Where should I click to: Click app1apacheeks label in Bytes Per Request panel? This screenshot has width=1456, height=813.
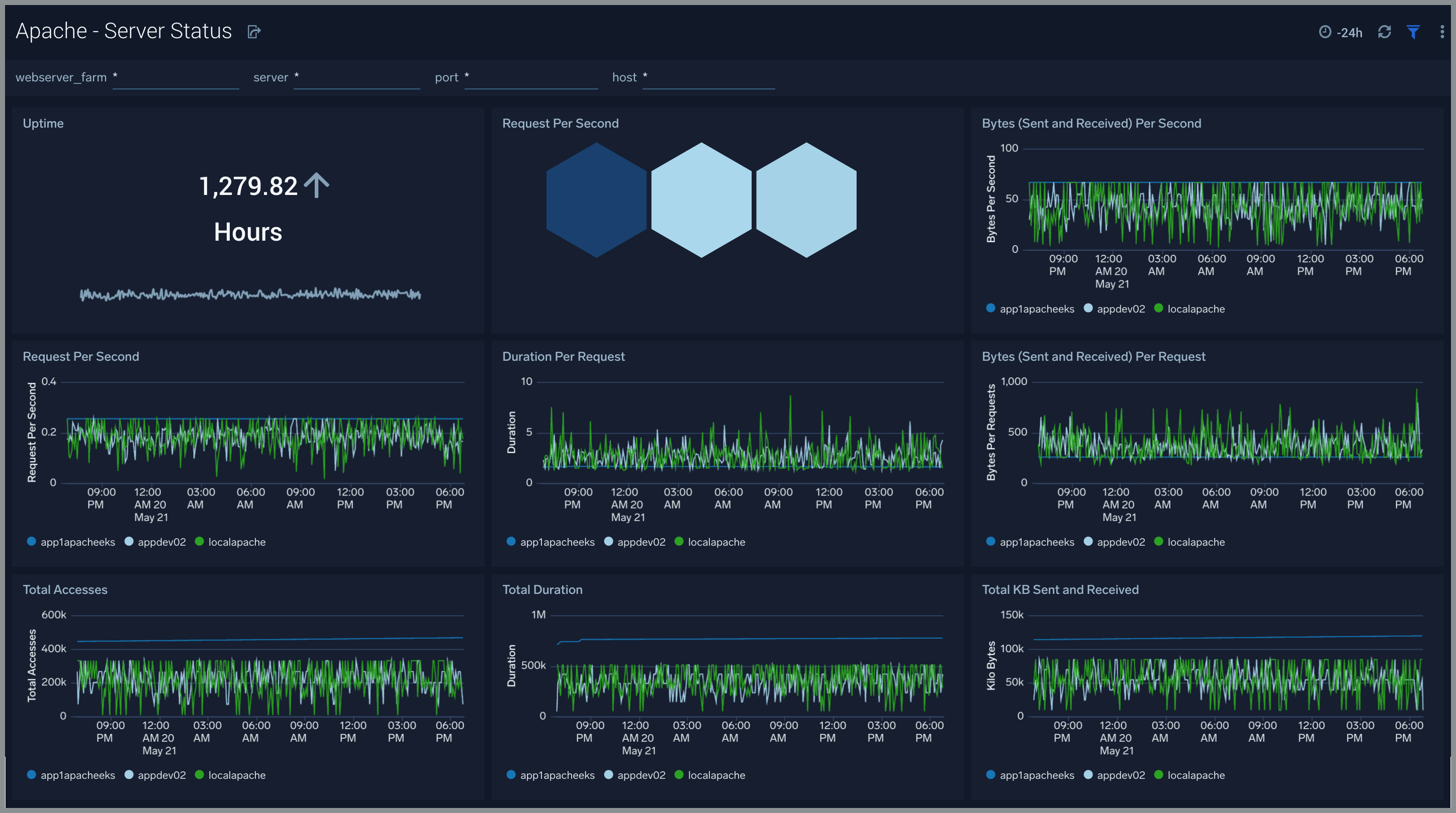point(1037,541)
